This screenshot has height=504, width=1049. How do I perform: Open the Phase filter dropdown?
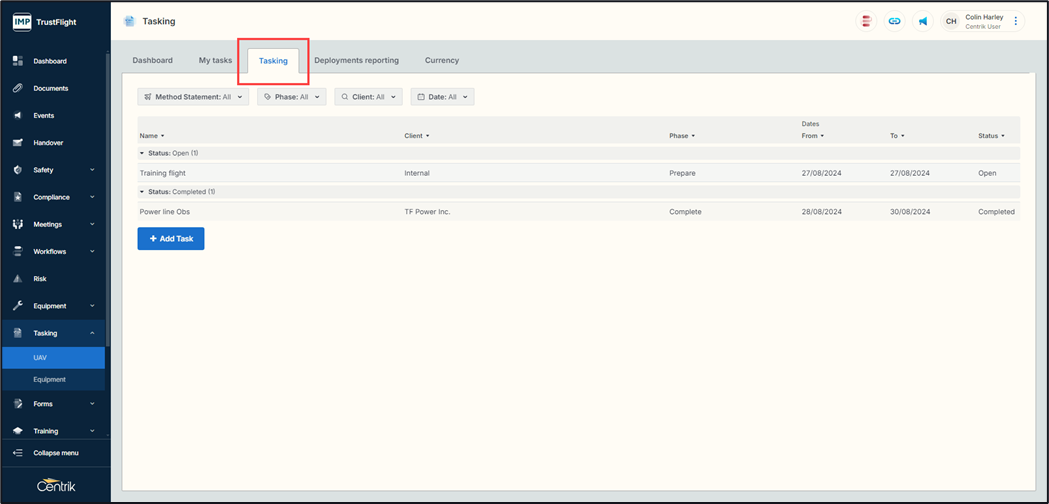[291, 97]
